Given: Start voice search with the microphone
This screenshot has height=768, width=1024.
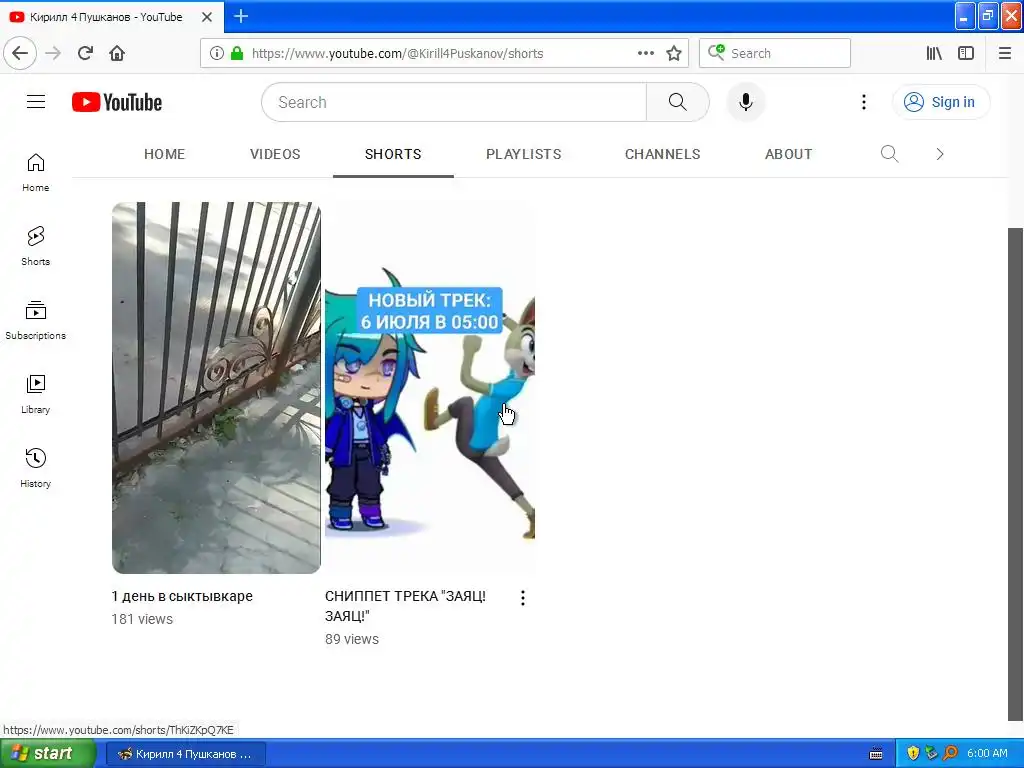Looking at the screenshot, I should coord(746,102).
